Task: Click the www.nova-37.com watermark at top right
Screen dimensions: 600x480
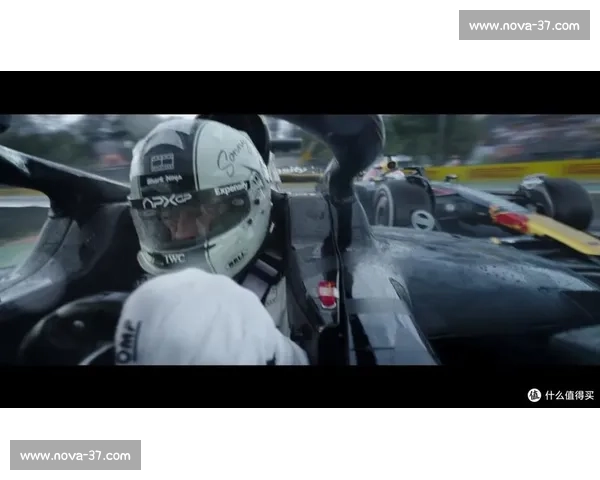Action: coord(523,25)
